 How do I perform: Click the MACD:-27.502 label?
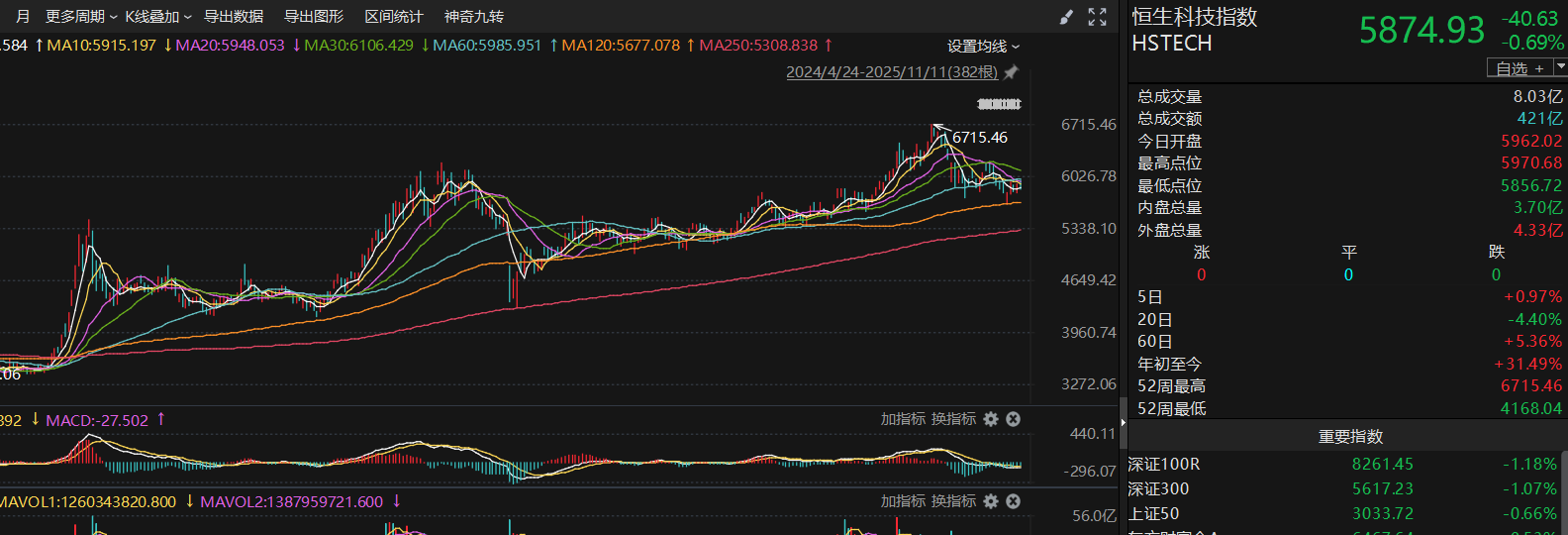(x=97, y=420)
